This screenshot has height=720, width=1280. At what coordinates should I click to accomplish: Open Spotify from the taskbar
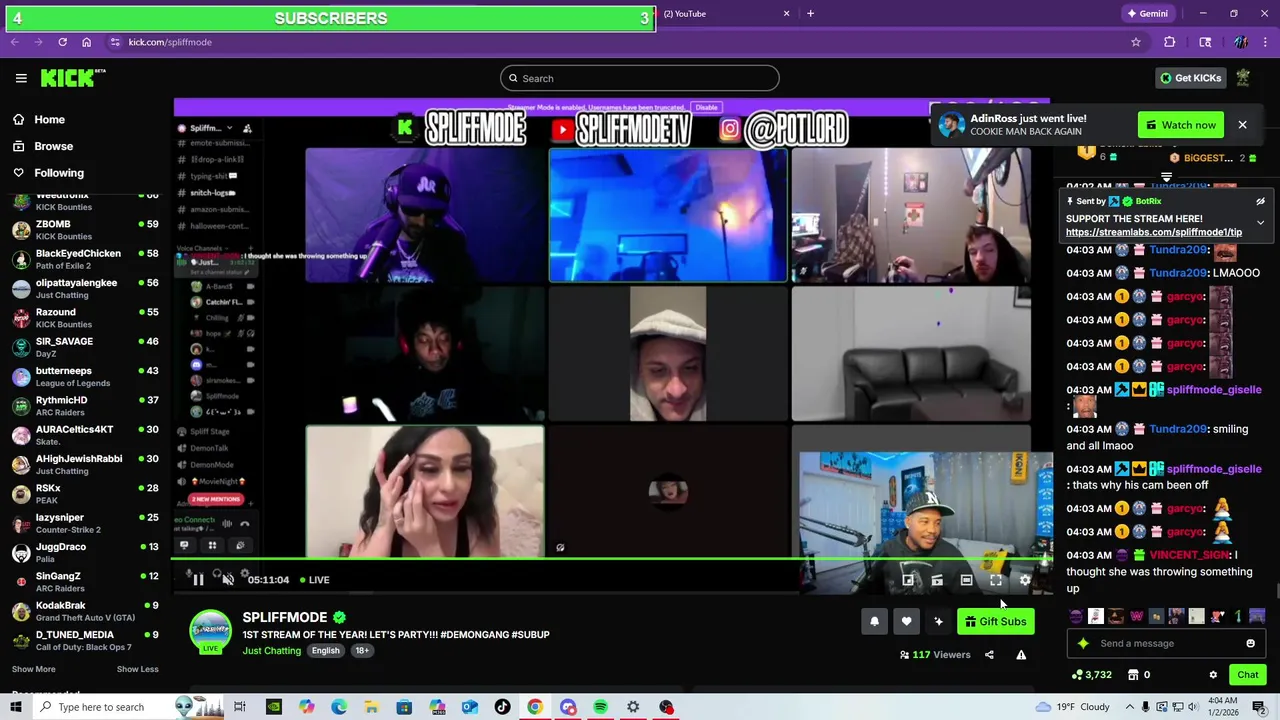[x=600, y=707]
